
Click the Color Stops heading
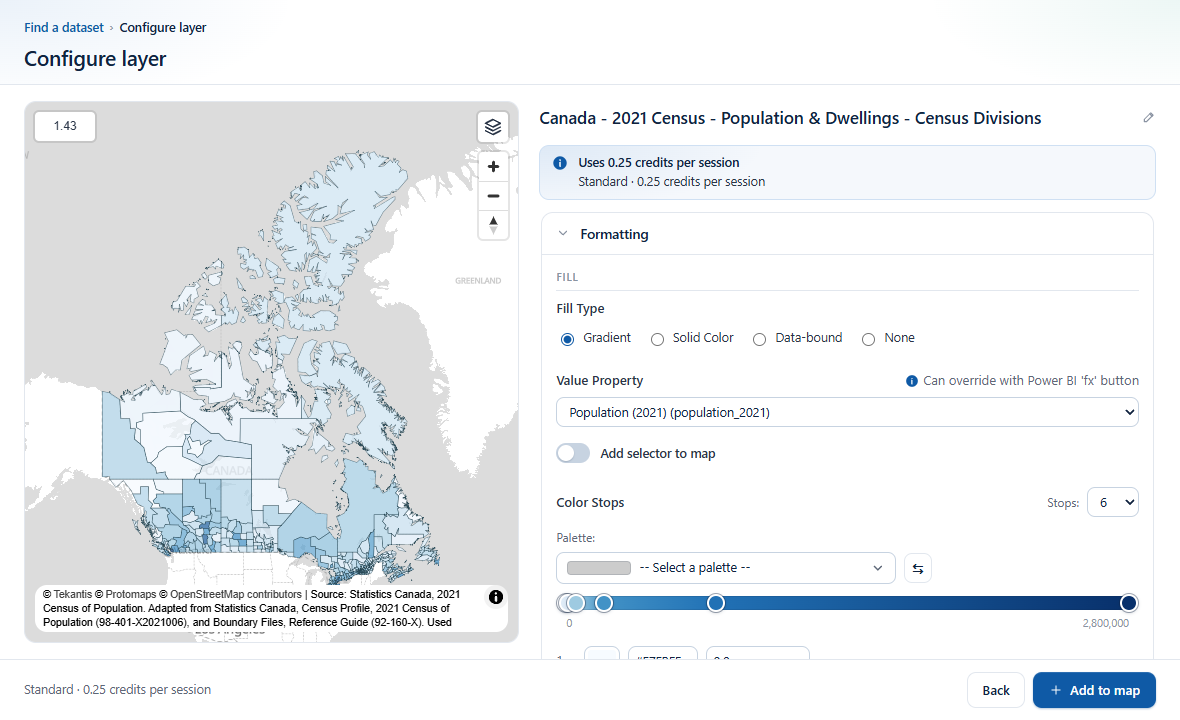coord(590,503)
